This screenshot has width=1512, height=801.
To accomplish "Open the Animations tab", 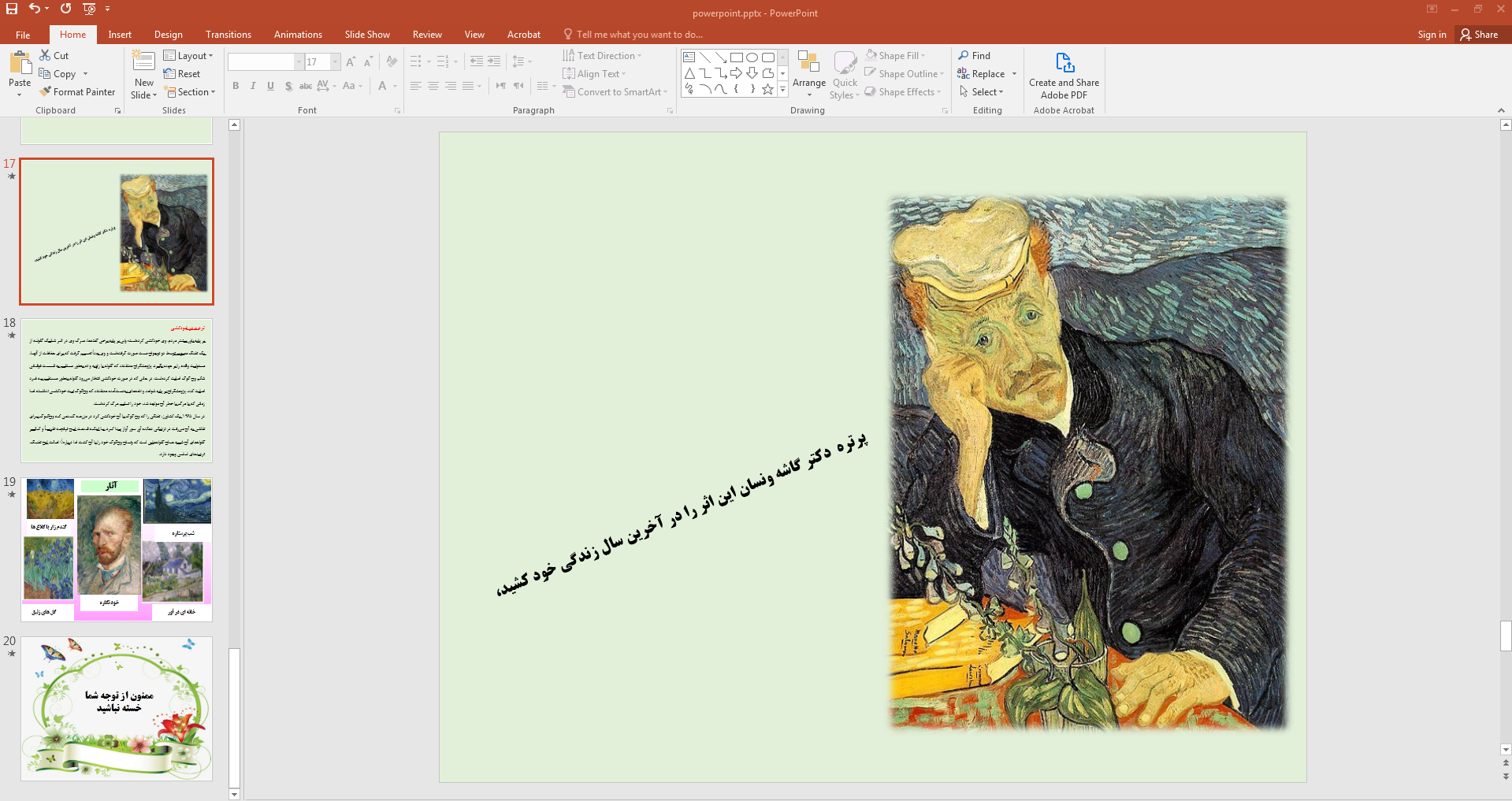I will [298, 35].
